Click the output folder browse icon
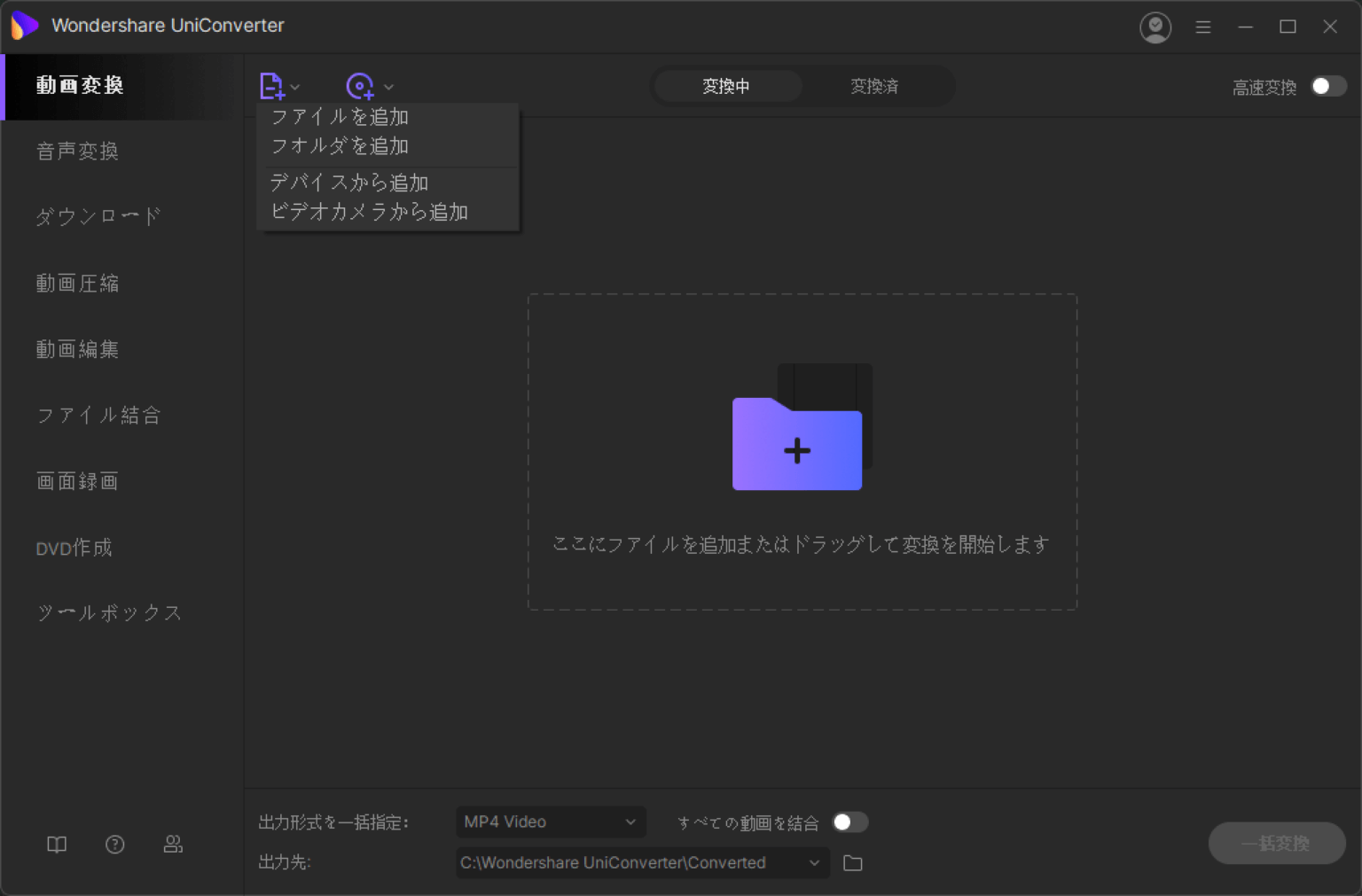1362x896 pixels. pyautogui.click(x=852, y=862)
